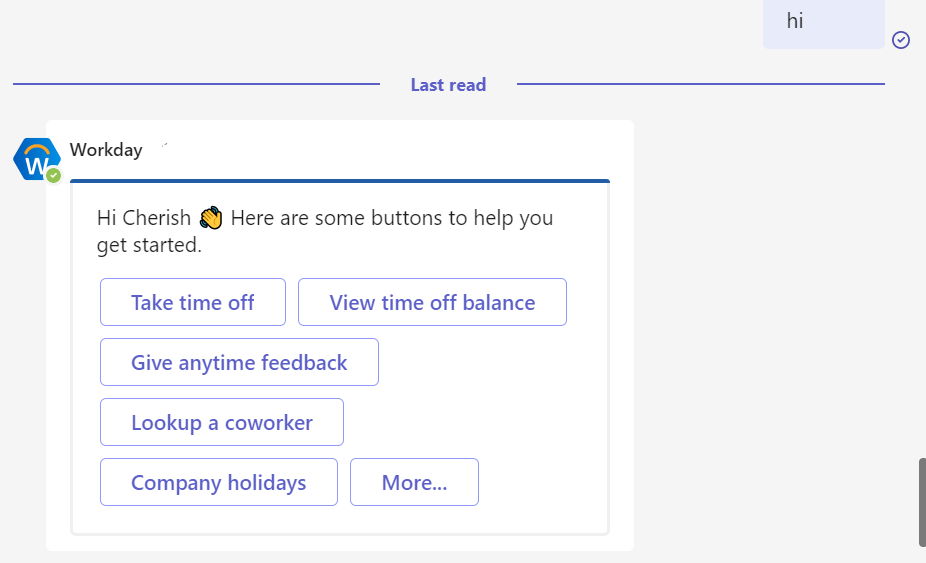Viewport: 926px width, 563px height.
Task: Choose Lookup a coworker
Action: tap(221, 422)
